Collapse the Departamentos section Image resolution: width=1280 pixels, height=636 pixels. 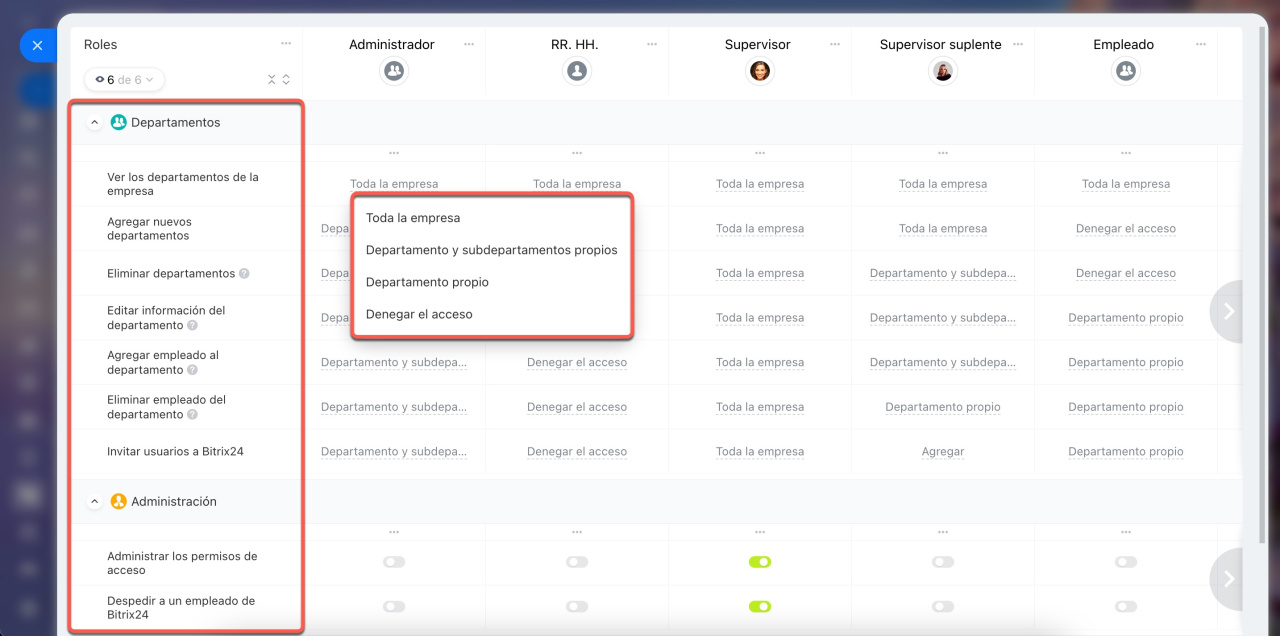click(x=94, y=123)
